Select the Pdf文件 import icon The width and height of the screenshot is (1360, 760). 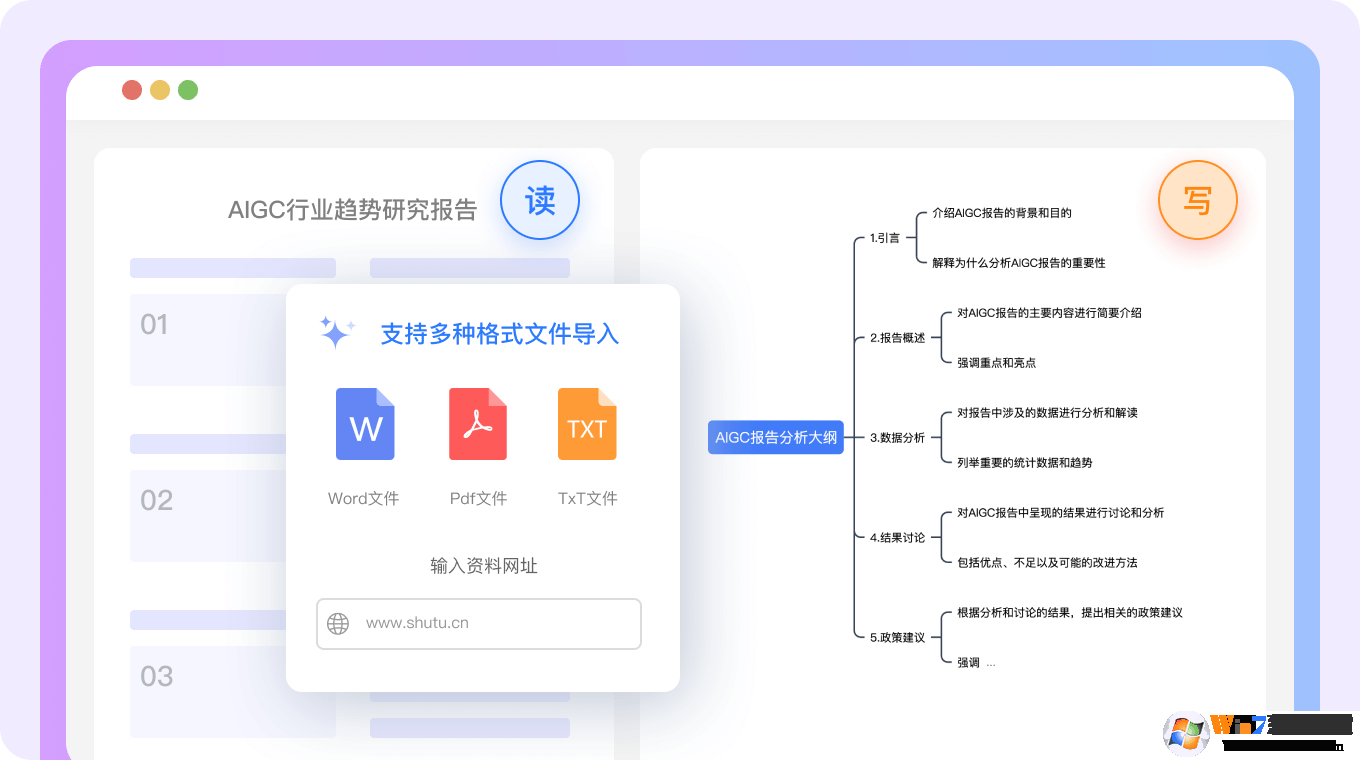point(478,424)
